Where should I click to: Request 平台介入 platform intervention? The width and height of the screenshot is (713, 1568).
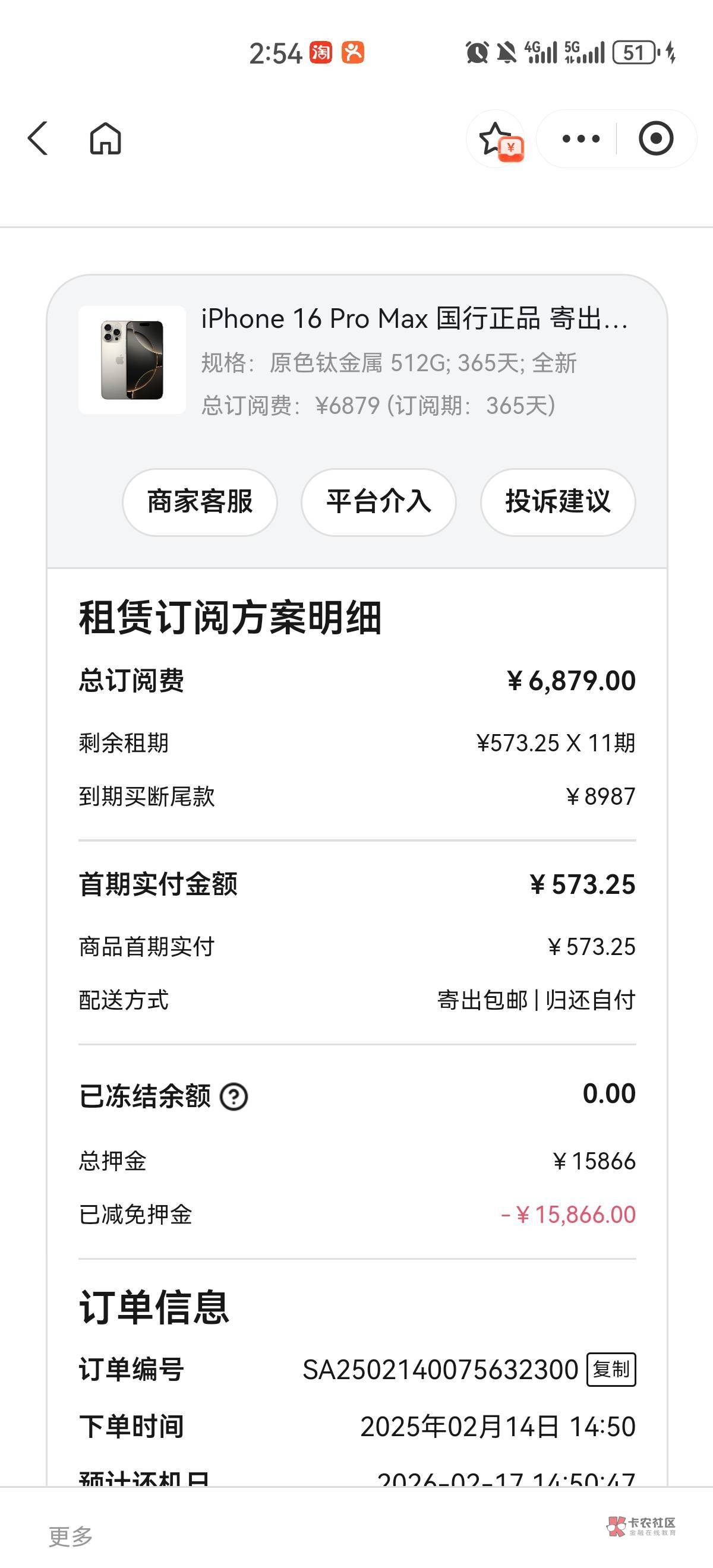click(x=378, y=501)
